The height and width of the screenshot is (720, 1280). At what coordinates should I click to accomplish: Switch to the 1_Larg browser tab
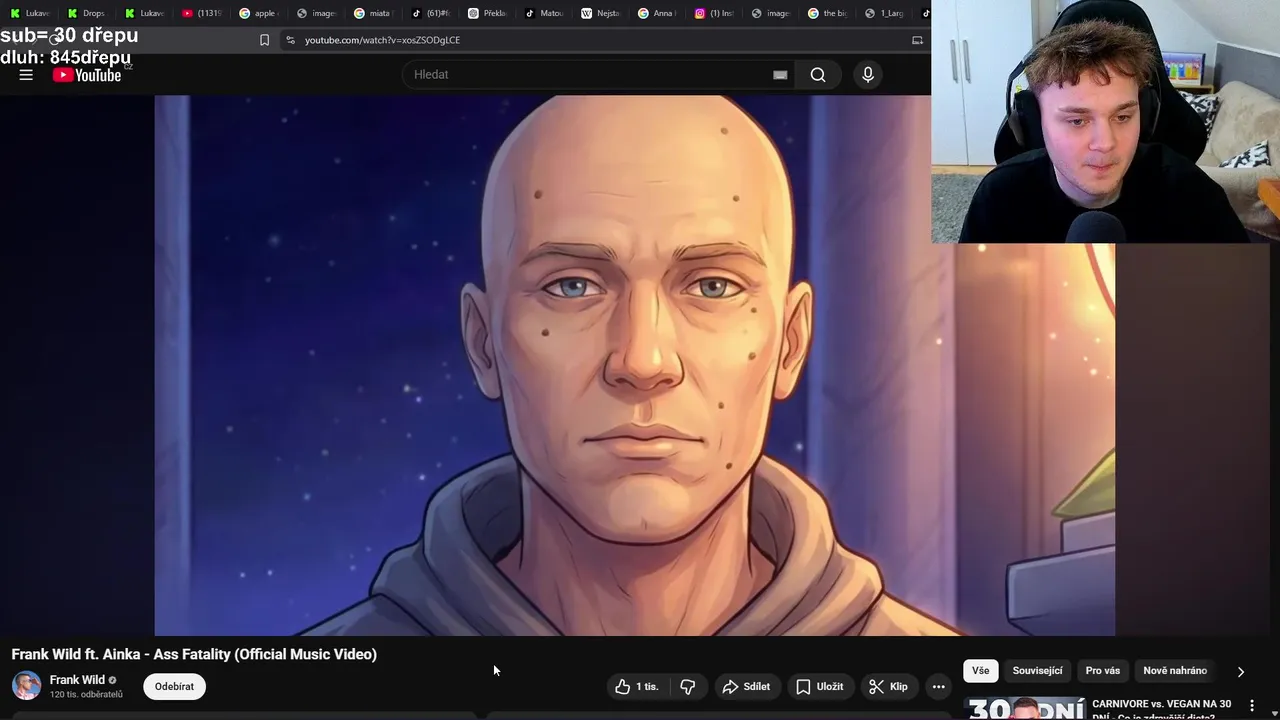(x=885, y=13)
